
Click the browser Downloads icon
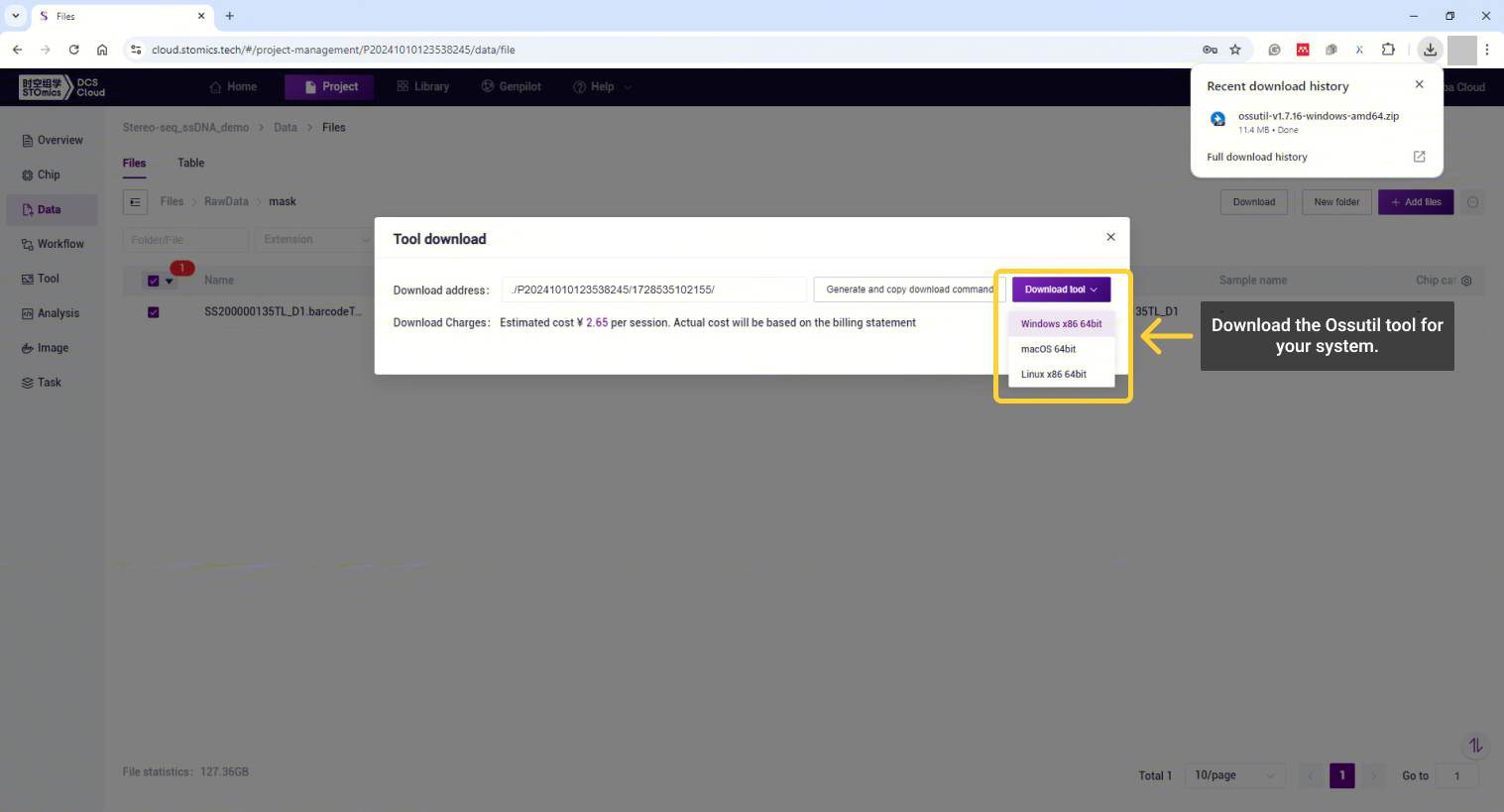(1430, 50)
